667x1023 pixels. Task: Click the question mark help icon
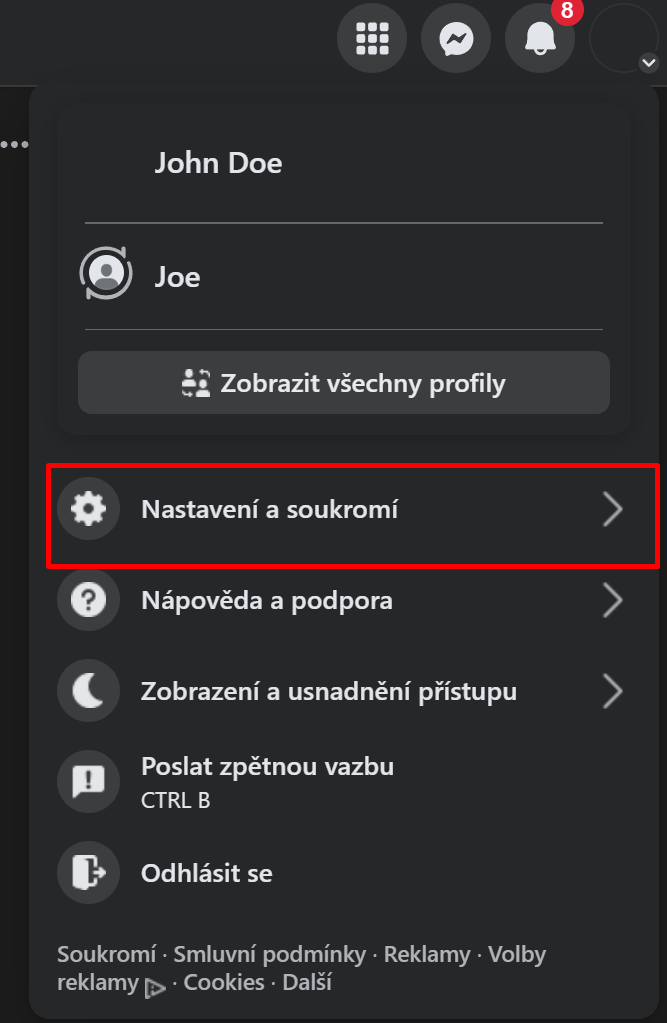tap(88, 600)
